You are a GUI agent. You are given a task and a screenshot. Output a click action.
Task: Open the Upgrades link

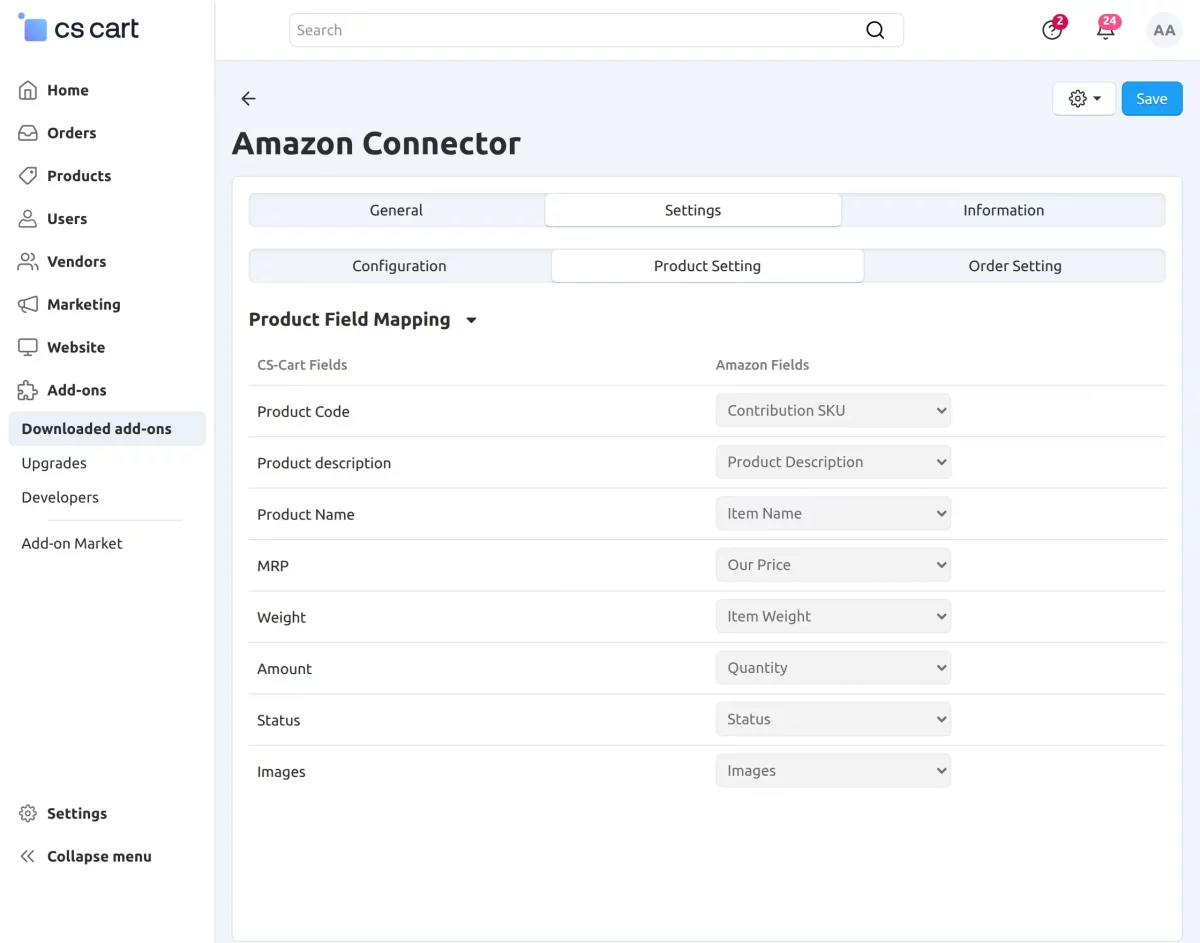(x=54, y=463)
